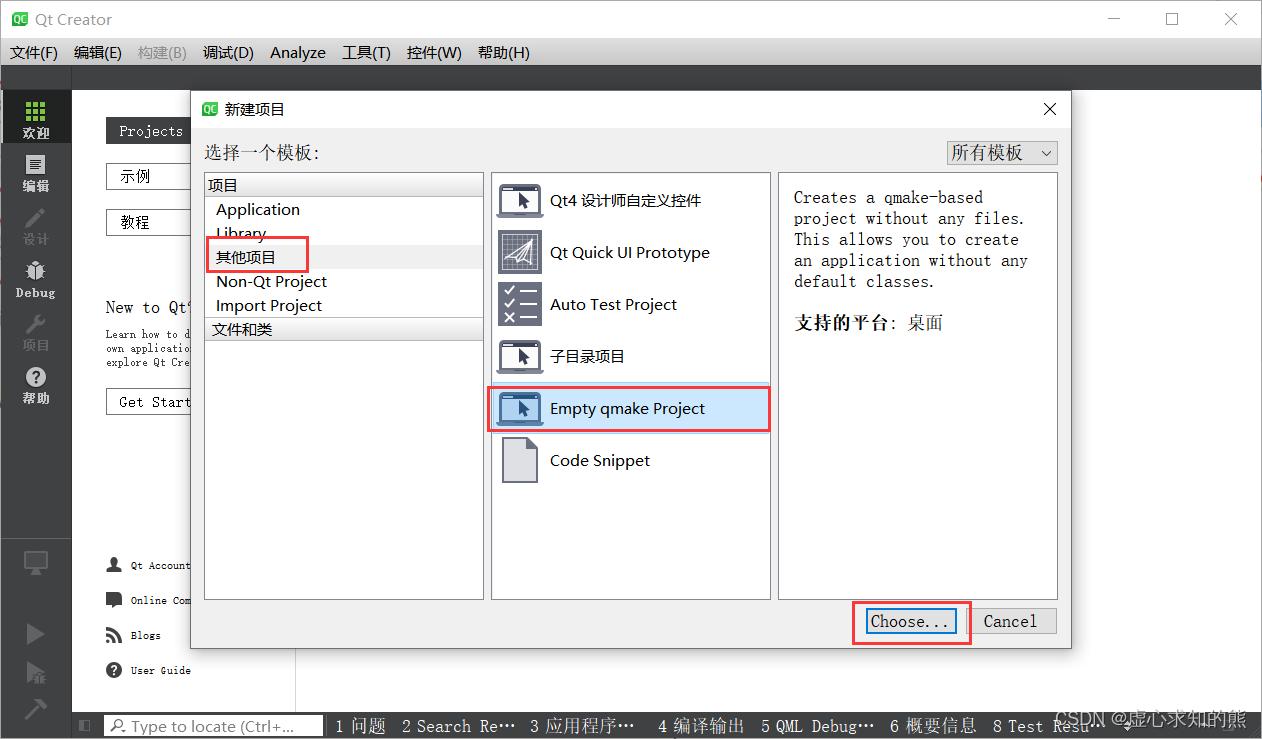Open the 工具(T) menu

366,53
